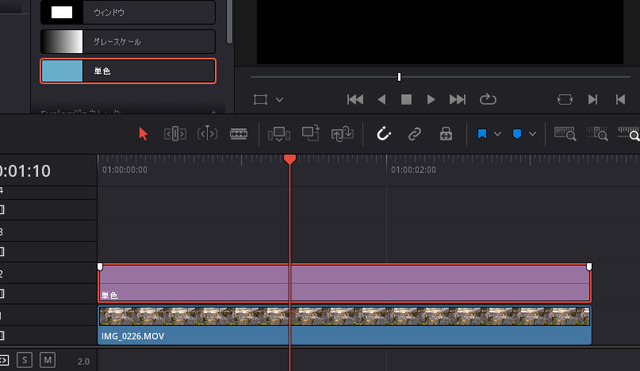This screenshot has width=640, height=371.
Task: Click the 単色 clip's fade-out handle
Action: [x=589, y=267]
